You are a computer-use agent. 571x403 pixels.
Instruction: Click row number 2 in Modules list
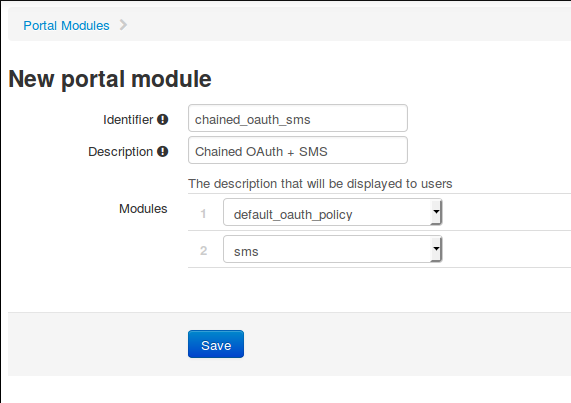click(x=204, y=250)
